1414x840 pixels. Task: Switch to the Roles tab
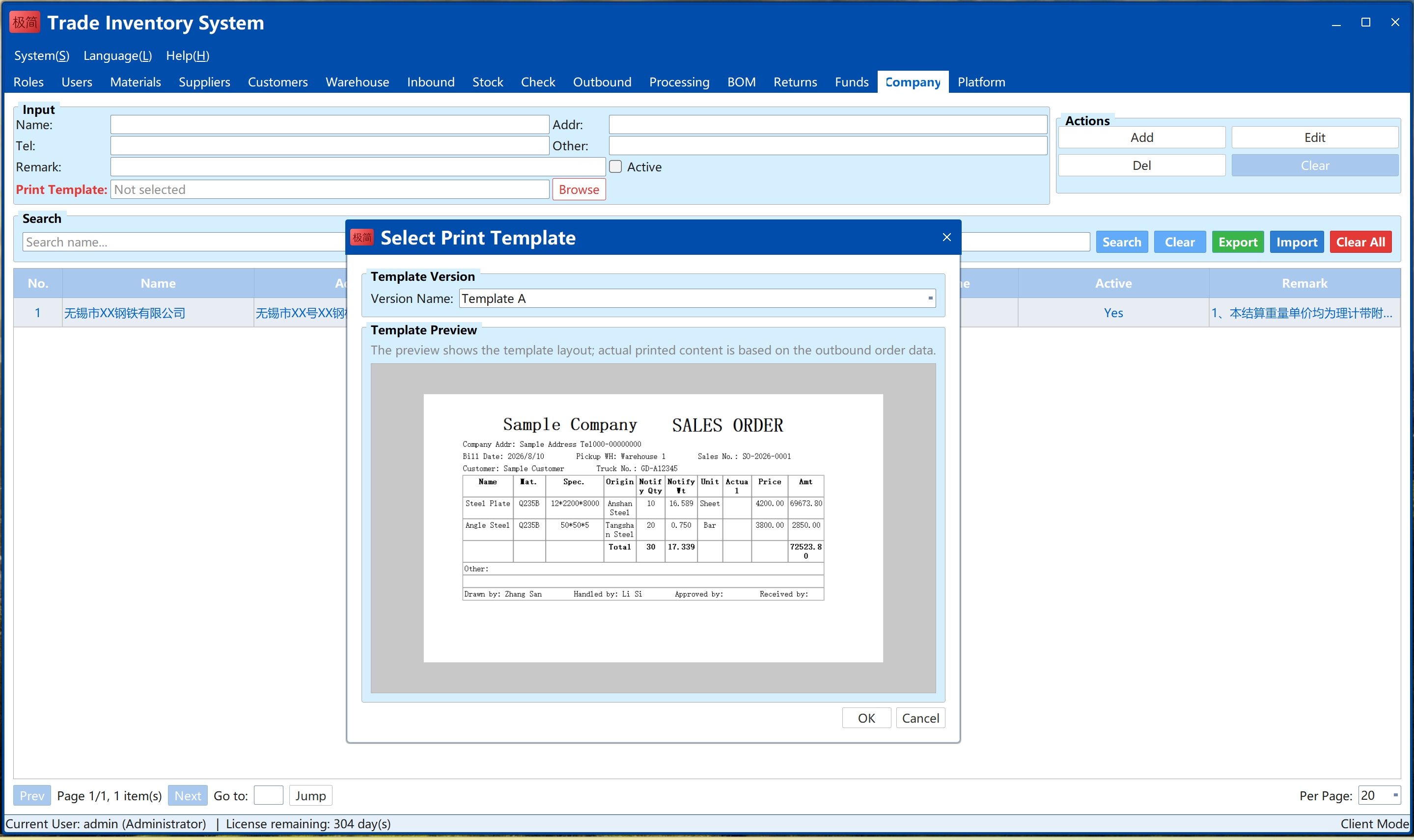point(28,82)
